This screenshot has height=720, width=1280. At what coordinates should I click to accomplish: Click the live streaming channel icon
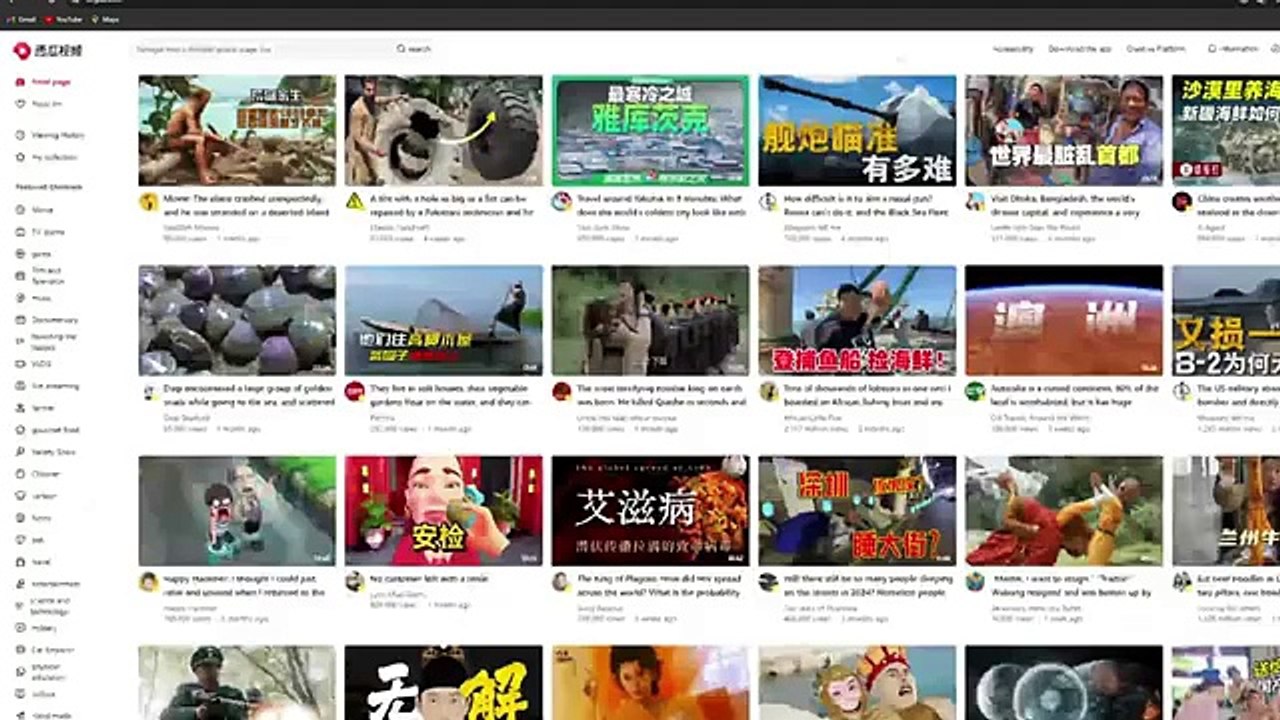pyautogui.click(x=21, y=386)
